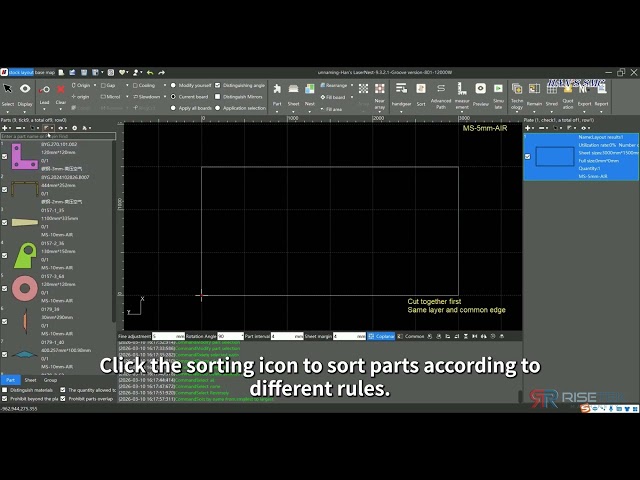Open the Gap dropdown arrow
The width and height of the screenshot is (640, 480).
pos(127,85)
